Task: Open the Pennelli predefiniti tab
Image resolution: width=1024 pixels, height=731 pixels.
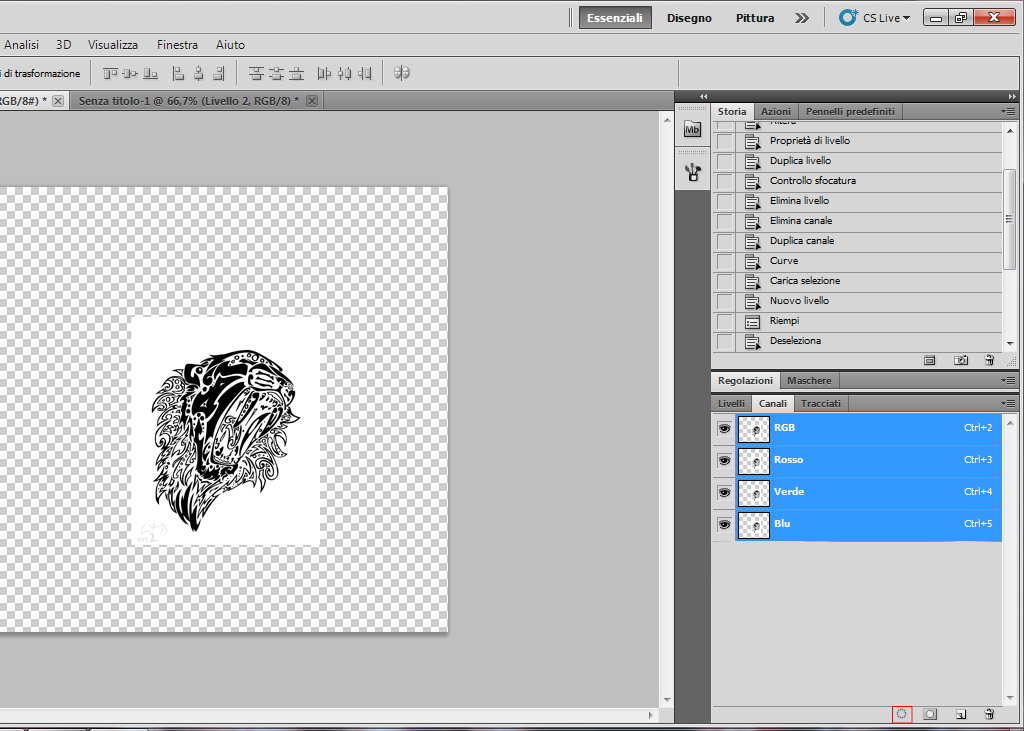Action: point(850,112)
